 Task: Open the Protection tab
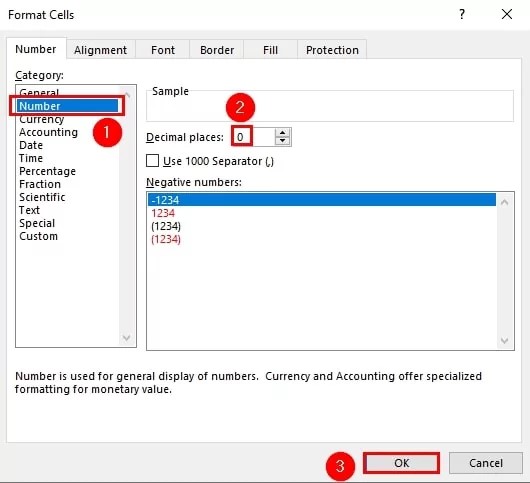click(332, 50)
